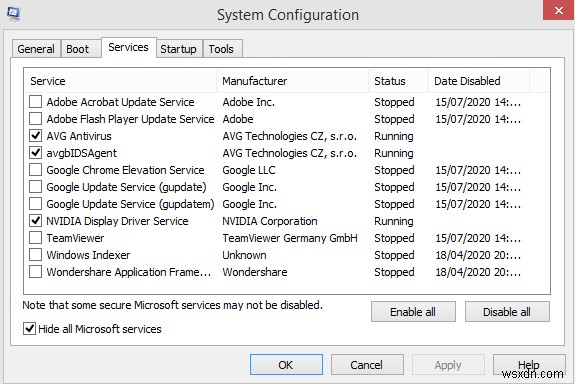Disable NVIDIA Display Driver Service checkbox

[x=36, y=221]
